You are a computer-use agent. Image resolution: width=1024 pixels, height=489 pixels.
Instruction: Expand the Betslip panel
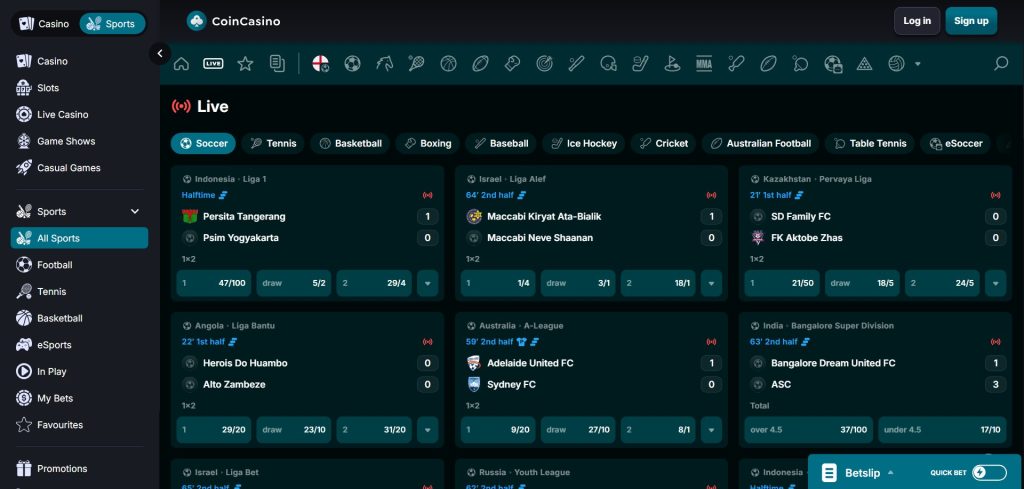pyautogui.click(x=889, y=473)
